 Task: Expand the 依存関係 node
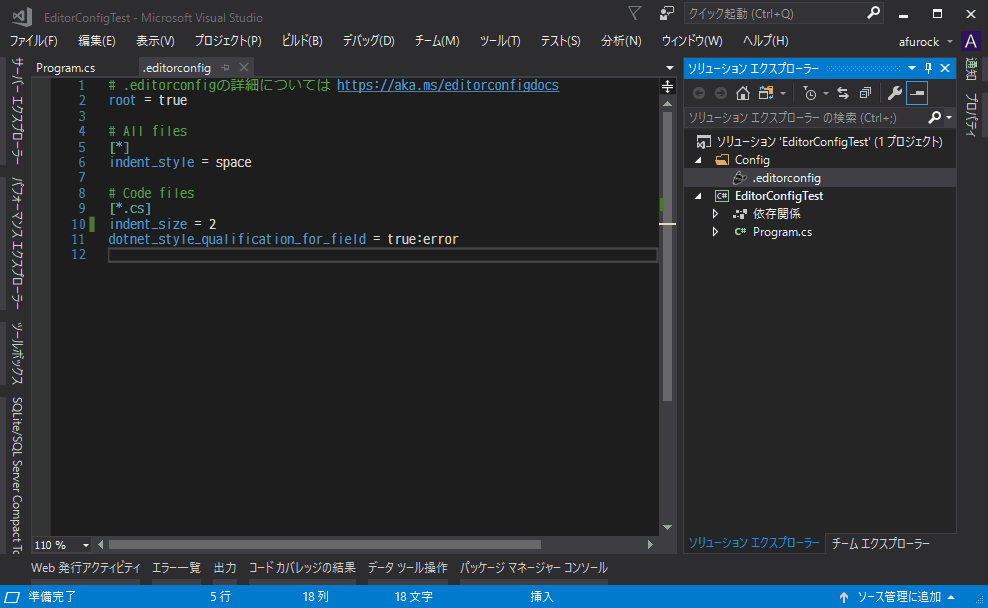pos(715,214)
